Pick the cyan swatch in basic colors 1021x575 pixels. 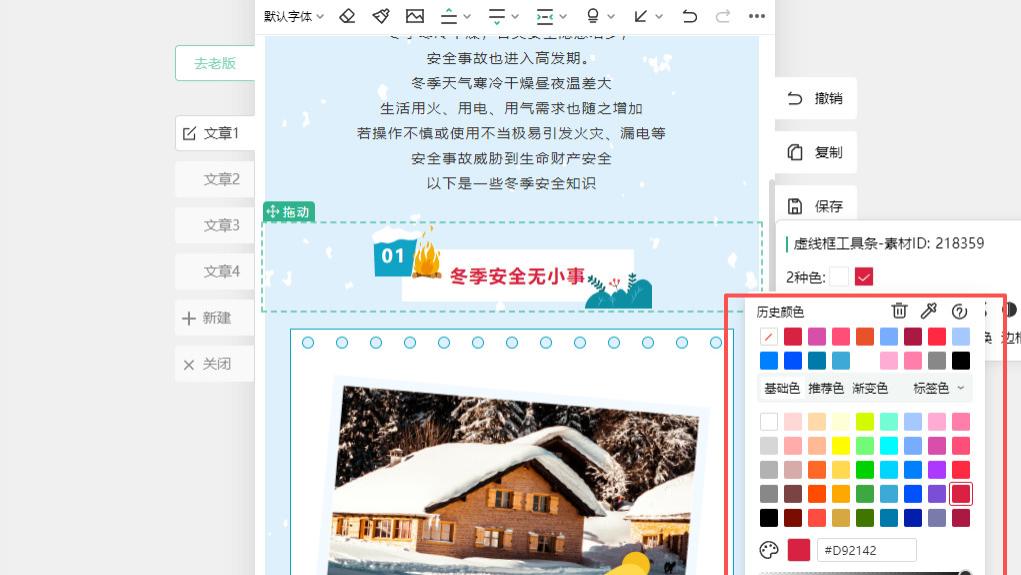click(x=889, y=446)
